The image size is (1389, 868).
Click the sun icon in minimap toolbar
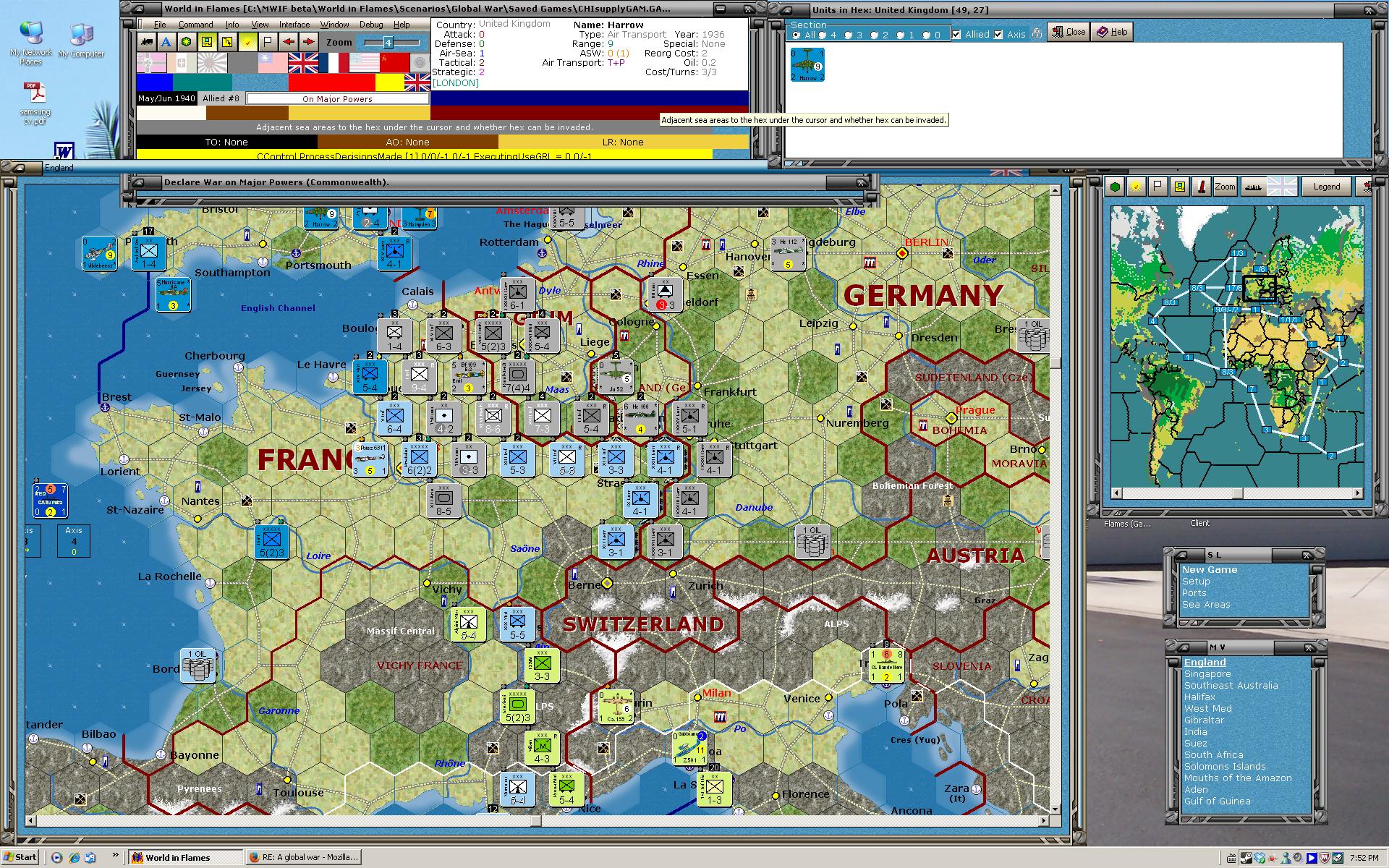(1137, 187)
